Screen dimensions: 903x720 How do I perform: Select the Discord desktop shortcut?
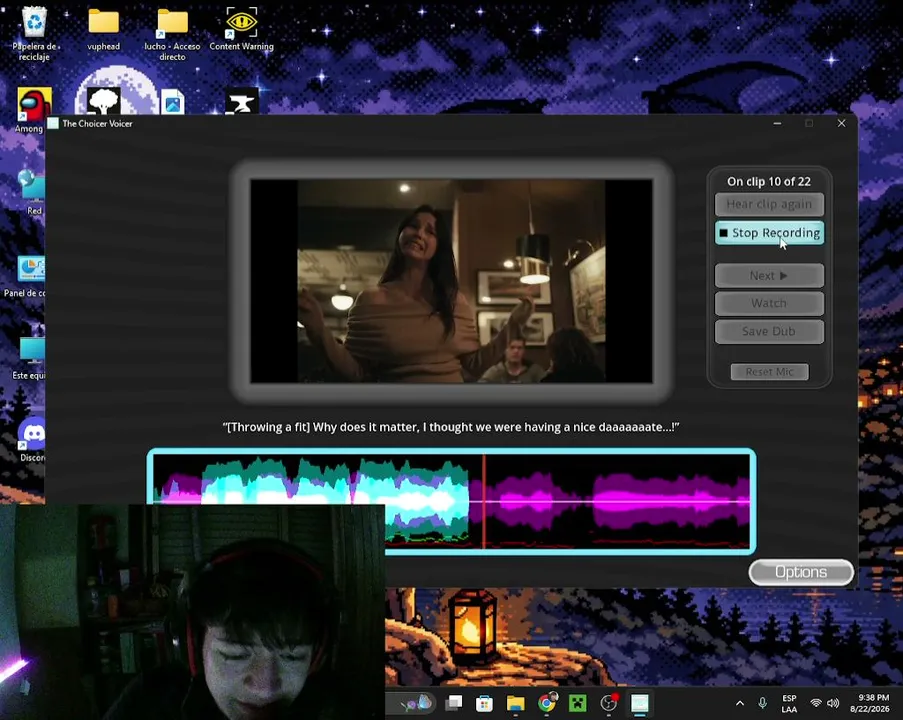tap(32, 441)
